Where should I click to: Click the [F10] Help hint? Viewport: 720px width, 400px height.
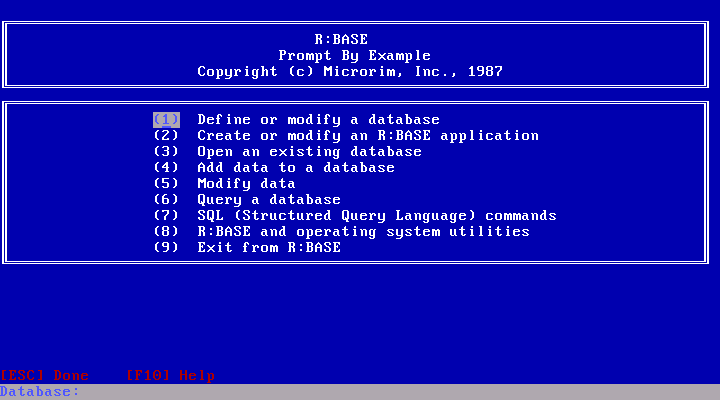(170, 376)
